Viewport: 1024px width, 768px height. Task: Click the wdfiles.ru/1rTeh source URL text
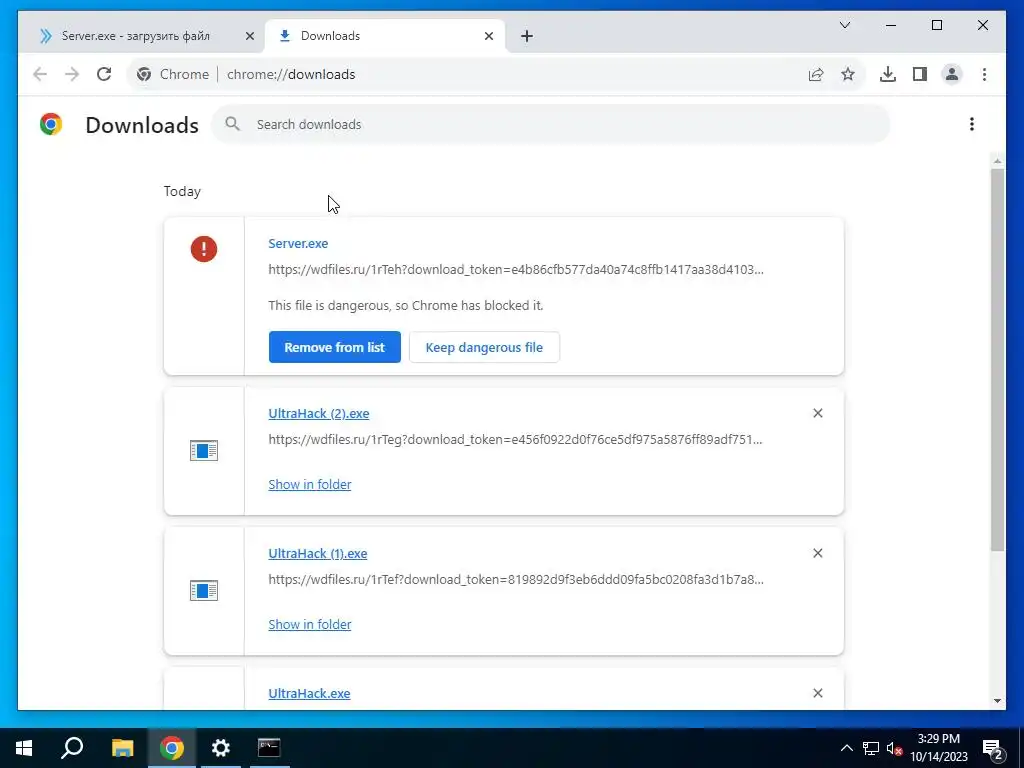click(516, 269)
